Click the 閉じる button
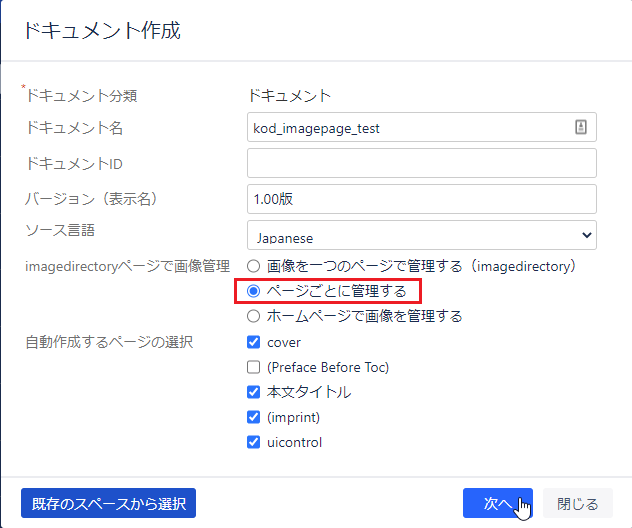Image resolution: width=632 pixels, height=528 pixels. click(x=578, y=503)
